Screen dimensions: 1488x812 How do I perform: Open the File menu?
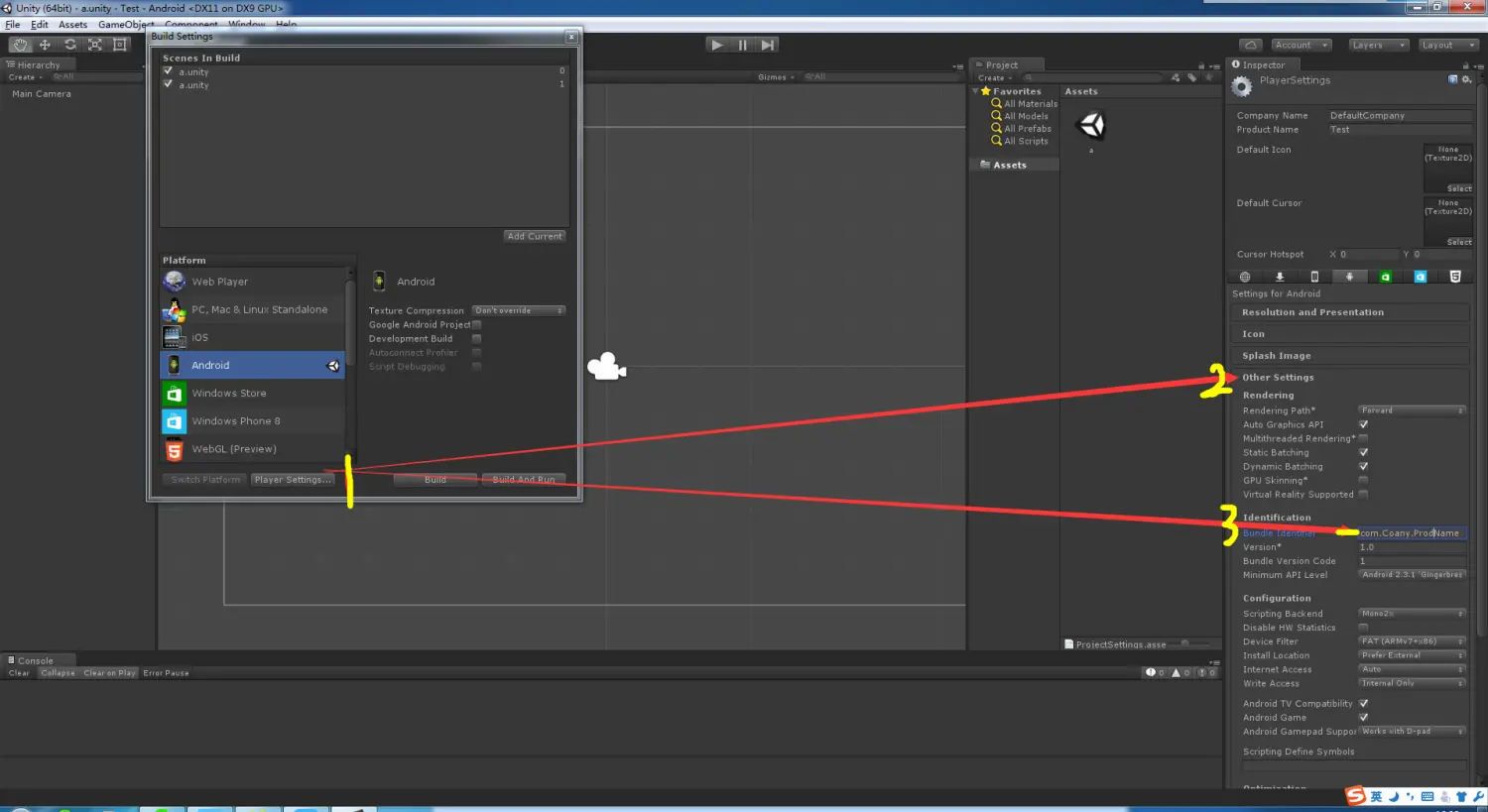coord(13,25)
